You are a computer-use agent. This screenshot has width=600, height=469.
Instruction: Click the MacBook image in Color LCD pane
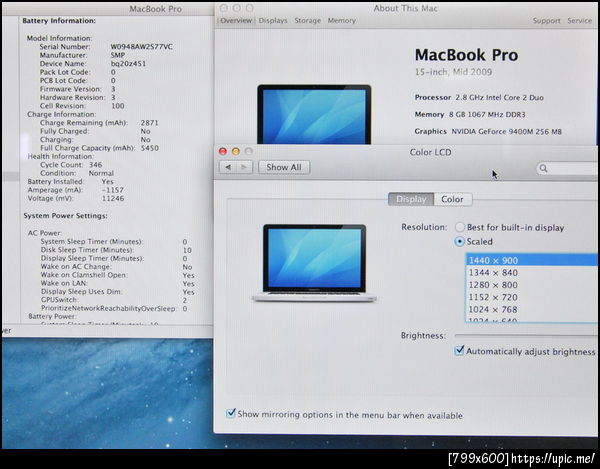(314, 263)
